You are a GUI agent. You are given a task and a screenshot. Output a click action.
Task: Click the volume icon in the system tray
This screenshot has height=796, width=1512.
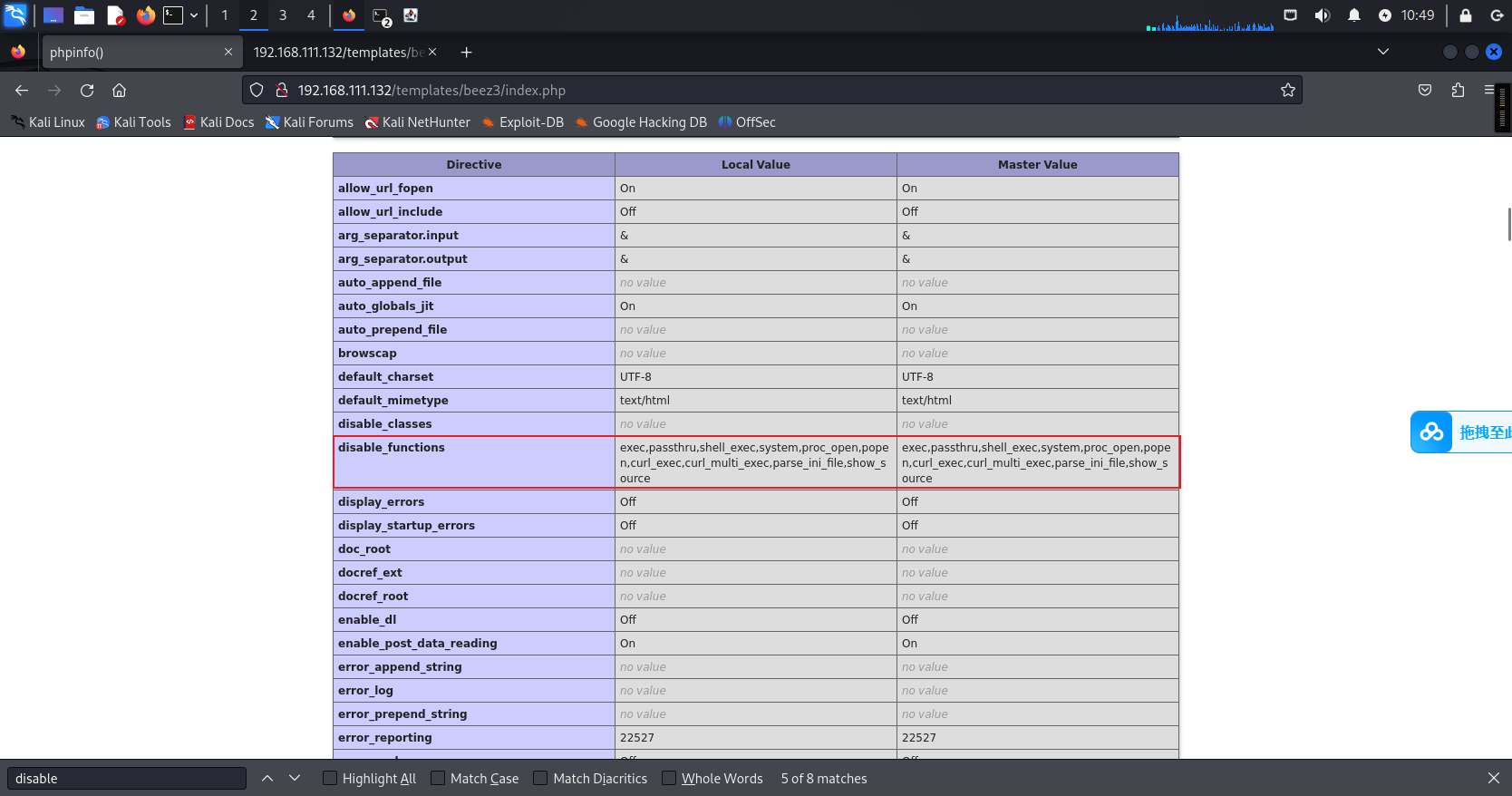pyautogui.click(x=1323, y=15)
